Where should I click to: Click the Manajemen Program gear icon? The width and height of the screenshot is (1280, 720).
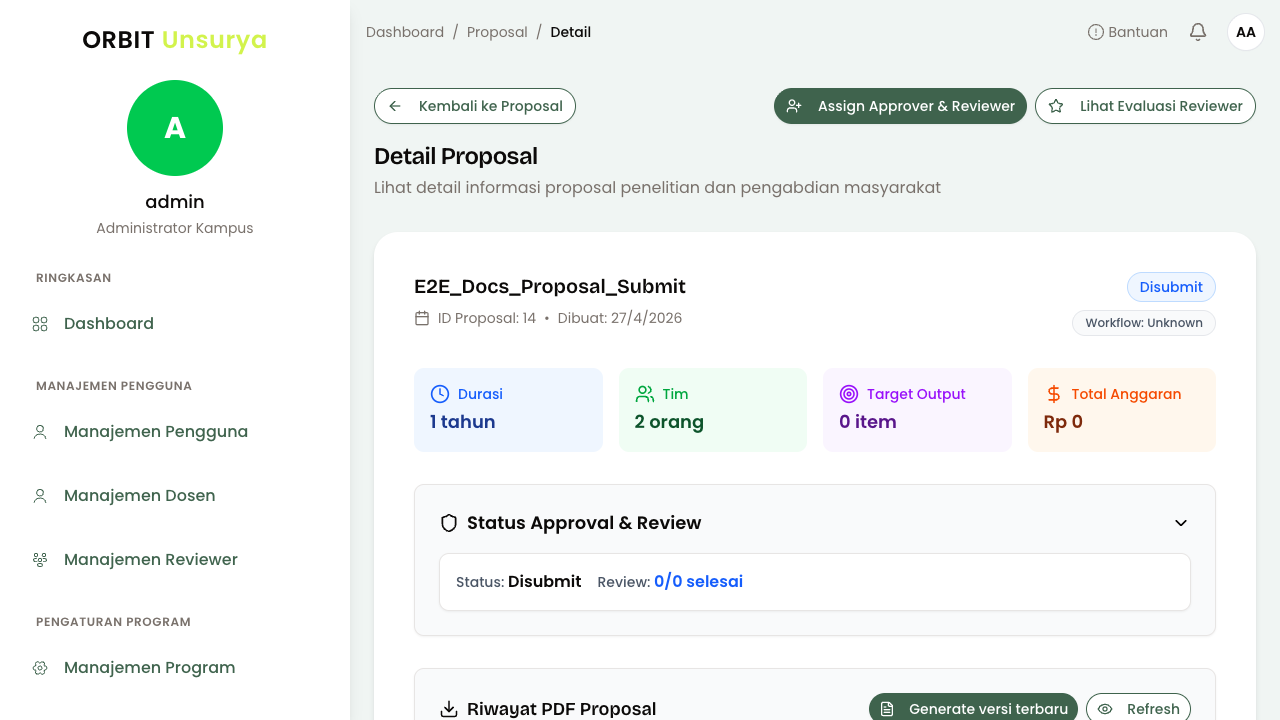[40, 668]
